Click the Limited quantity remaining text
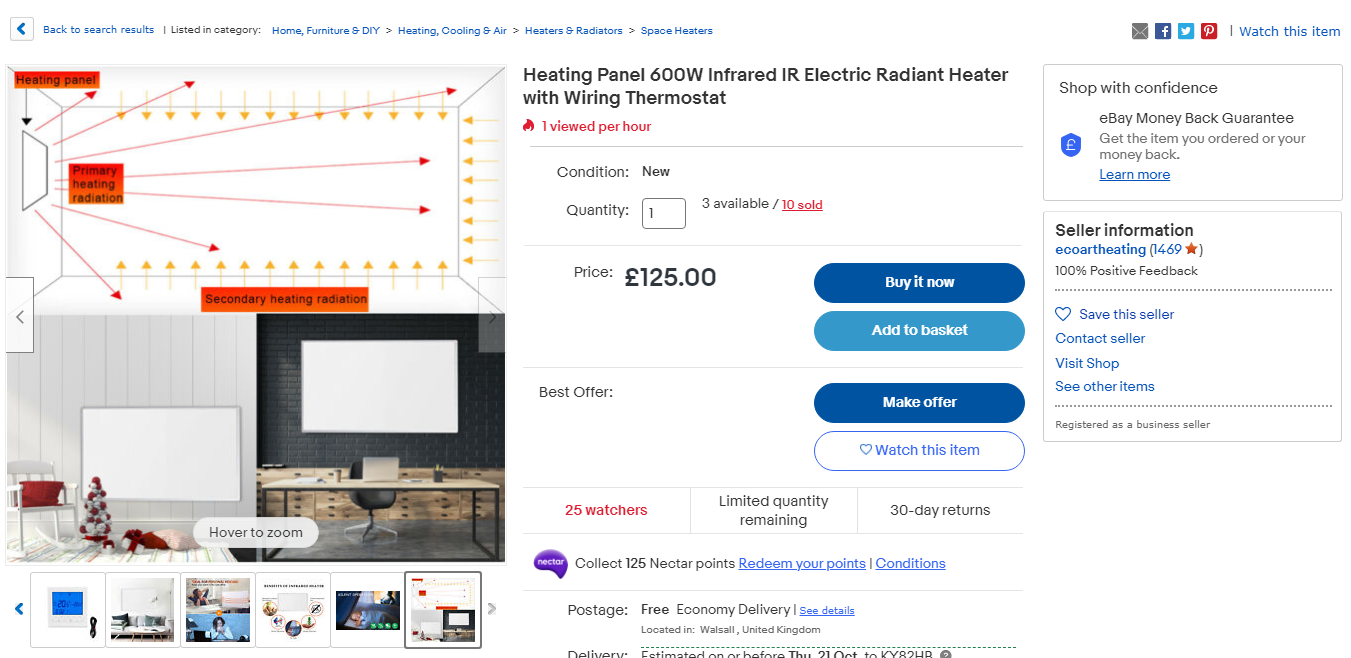Image resolution: width=1351 pixels, height=658 pixels. 773,510
